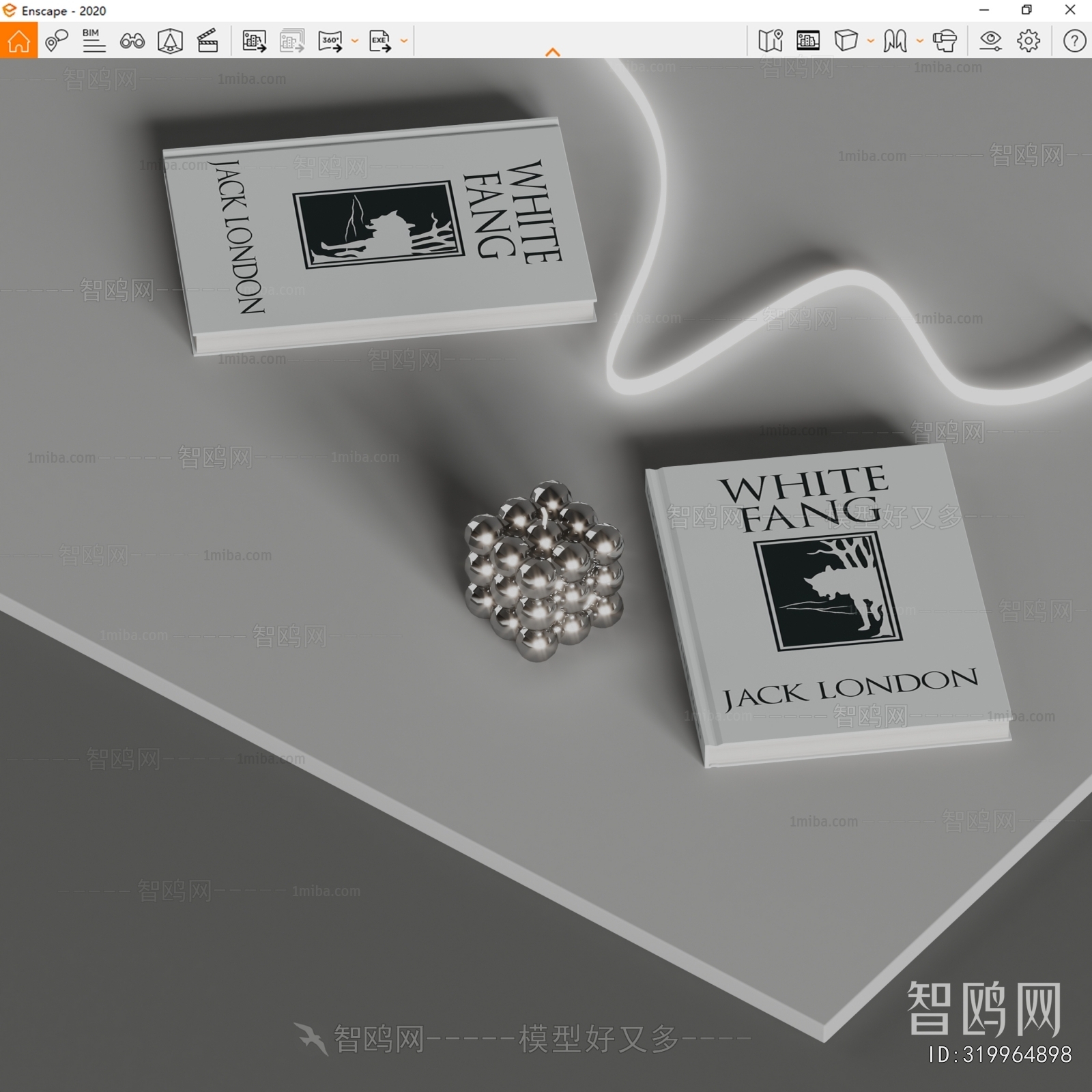Close the Enscape window
1092x1092 pixels.
[x=1070, y=10]
